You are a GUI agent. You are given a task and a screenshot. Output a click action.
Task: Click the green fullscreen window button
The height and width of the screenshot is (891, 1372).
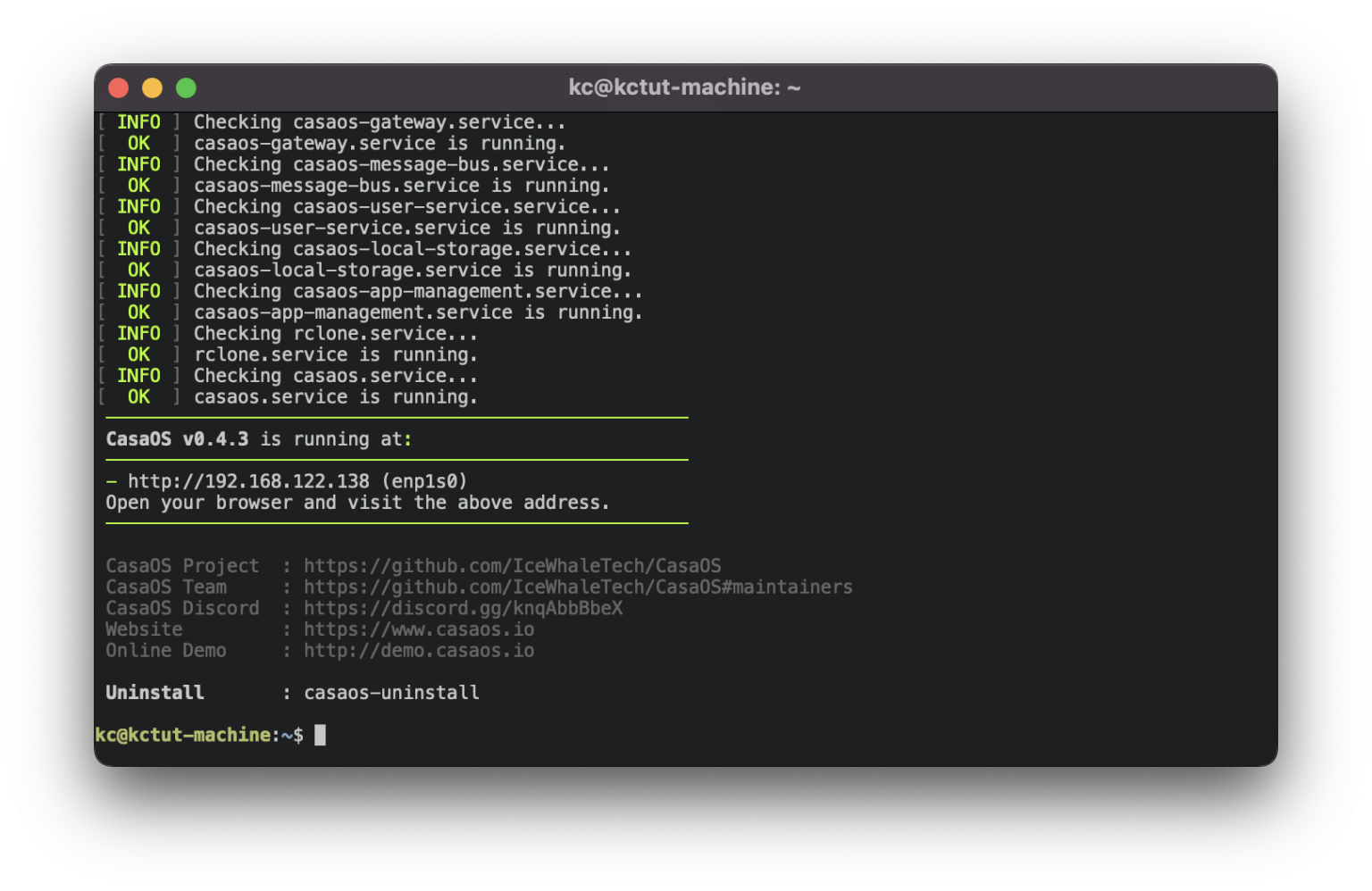pos(186,87)
